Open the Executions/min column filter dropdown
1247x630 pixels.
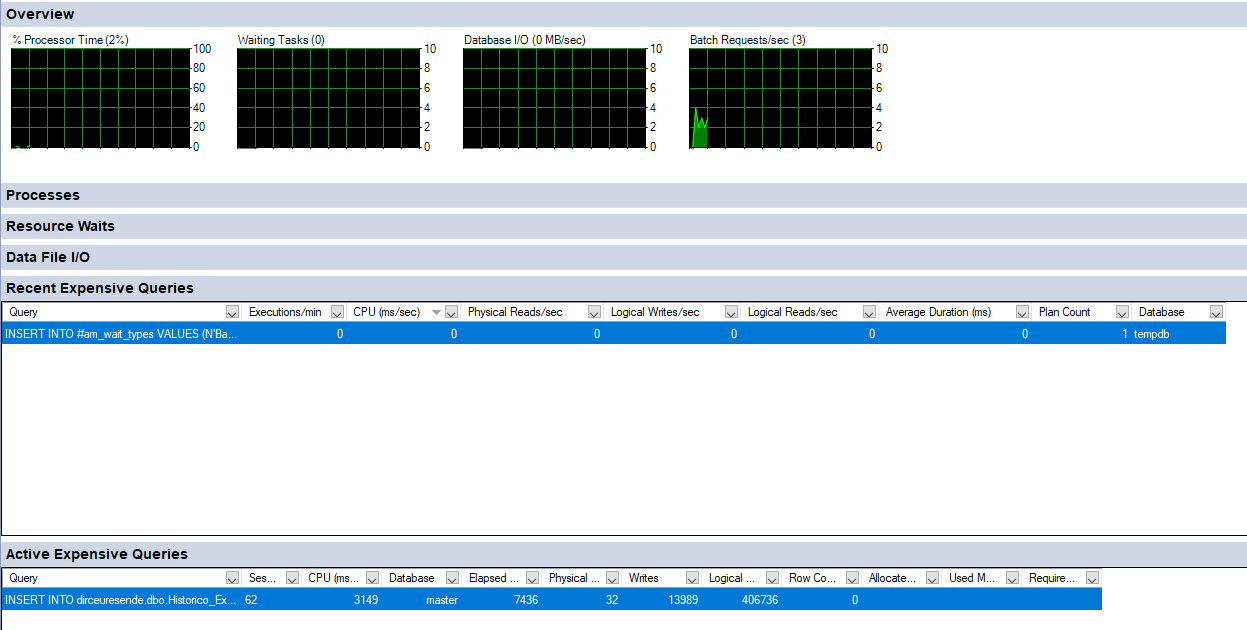337,312
